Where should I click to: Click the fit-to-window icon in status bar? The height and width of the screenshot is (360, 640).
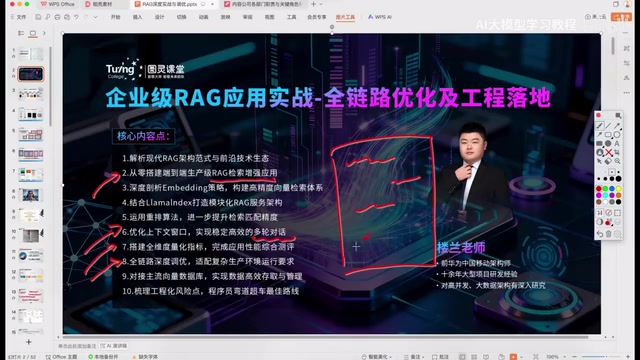[x=536, y=356]
